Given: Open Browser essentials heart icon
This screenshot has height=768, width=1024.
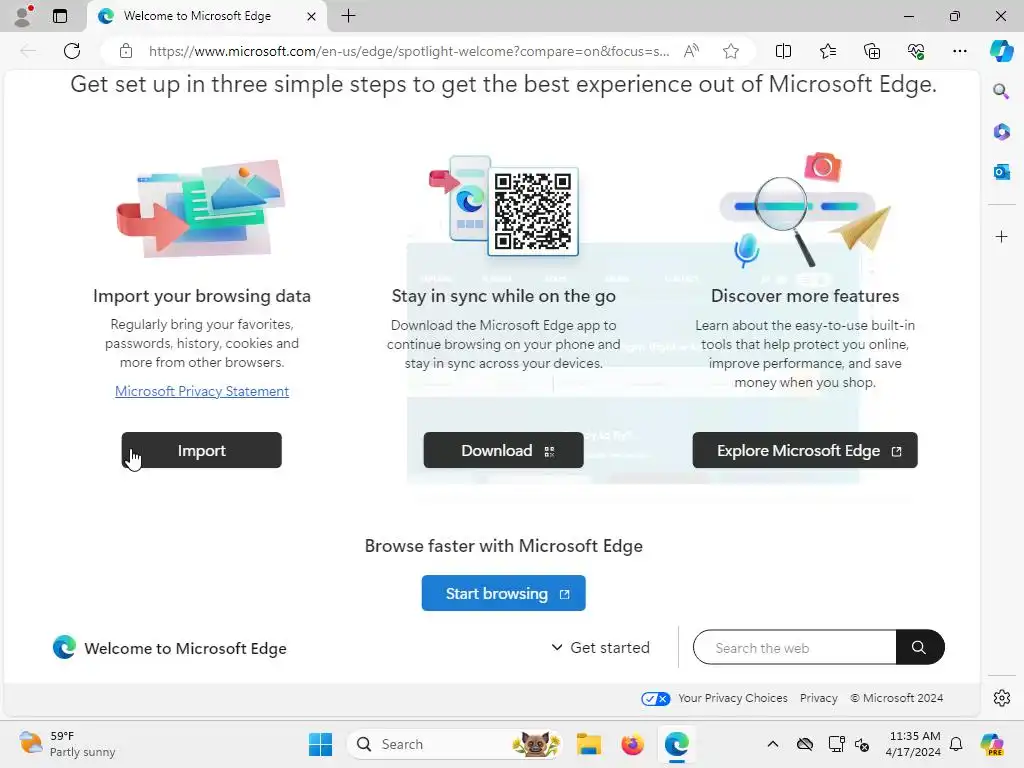Looking at the screenshot, I should pos(916,51).
